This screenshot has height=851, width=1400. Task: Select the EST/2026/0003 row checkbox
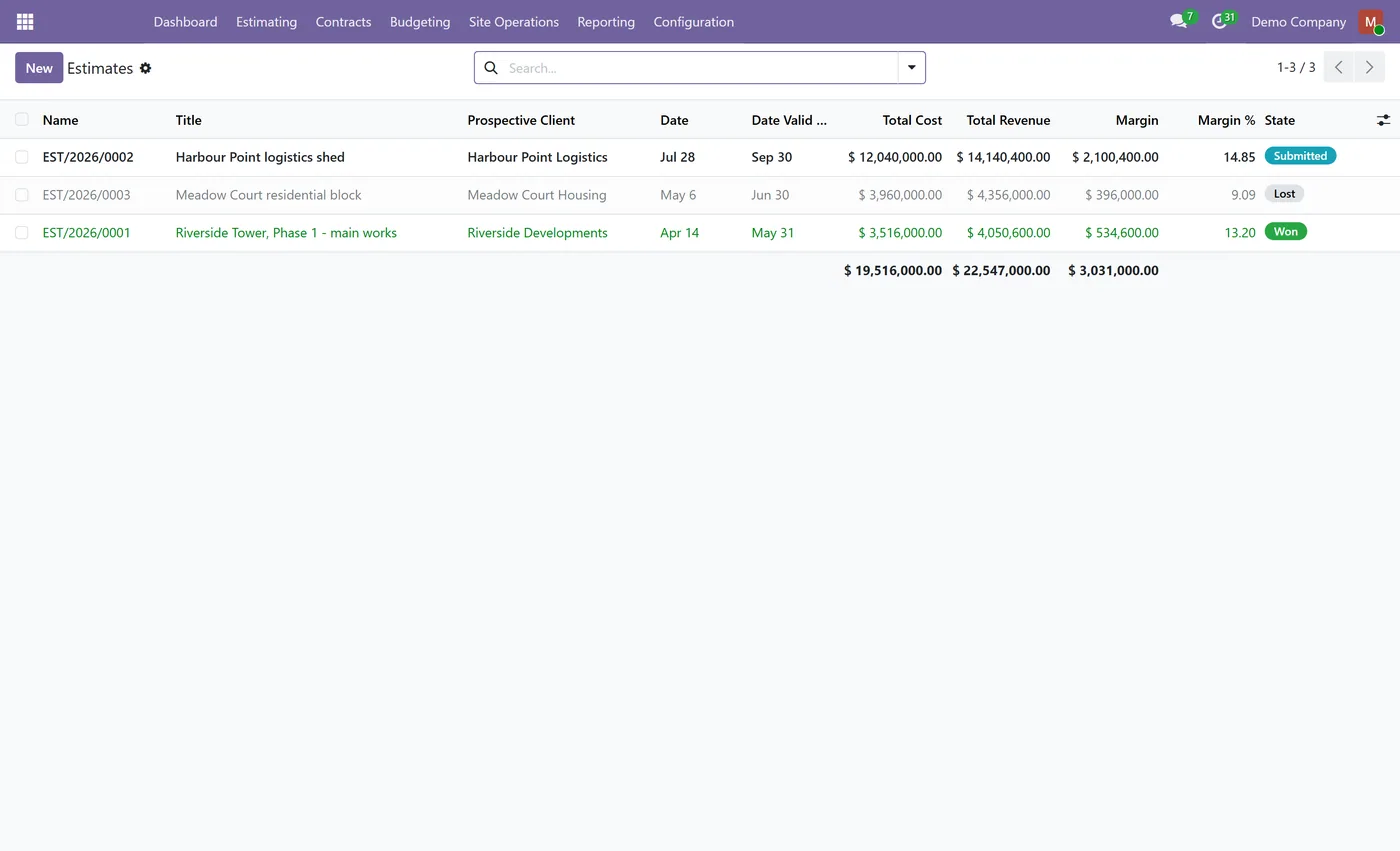point(21,195)
